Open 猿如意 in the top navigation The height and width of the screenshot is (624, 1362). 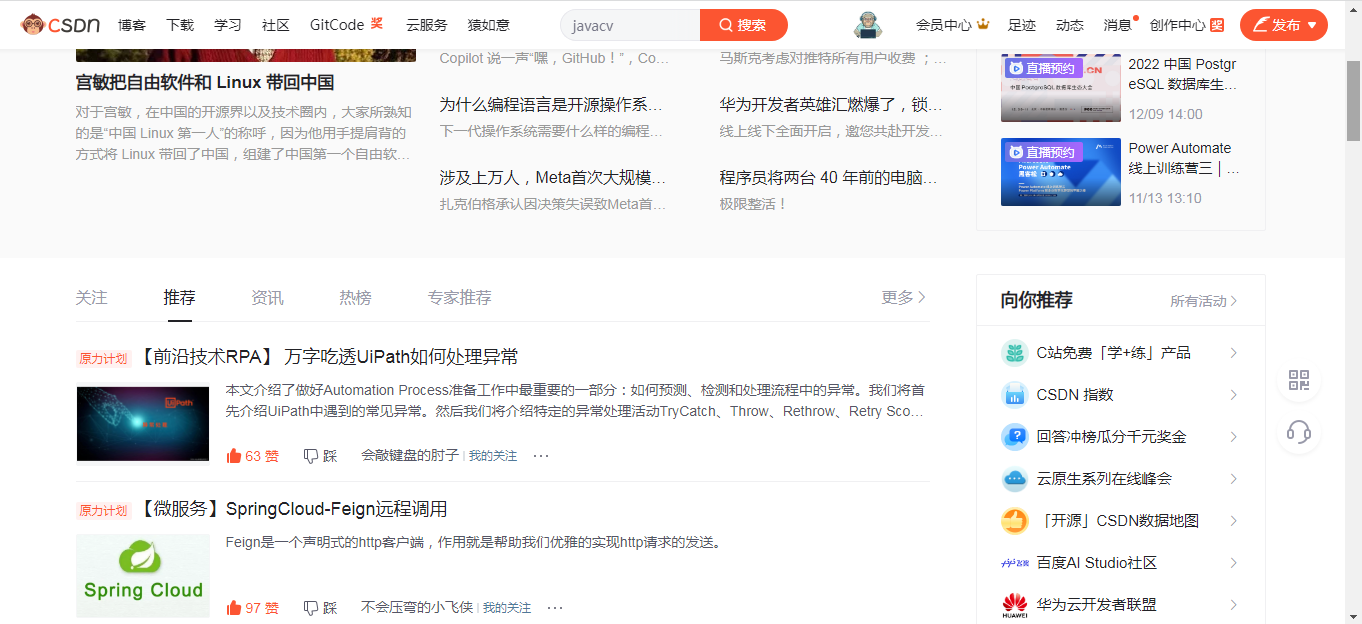click(x=489, y=25)
